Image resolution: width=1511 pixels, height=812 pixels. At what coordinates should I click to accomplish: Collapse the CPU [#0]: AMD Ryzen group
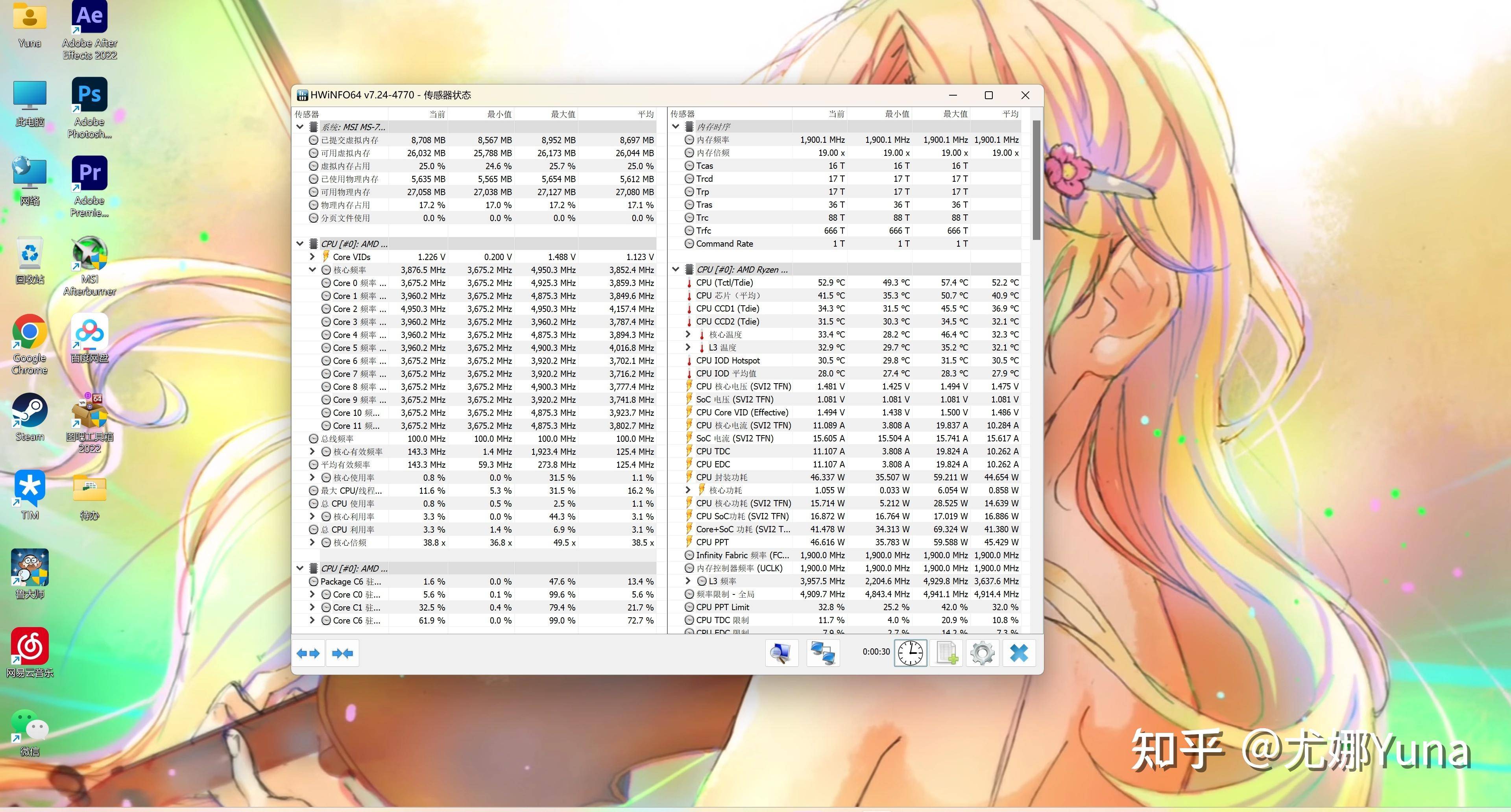(676, 269)
